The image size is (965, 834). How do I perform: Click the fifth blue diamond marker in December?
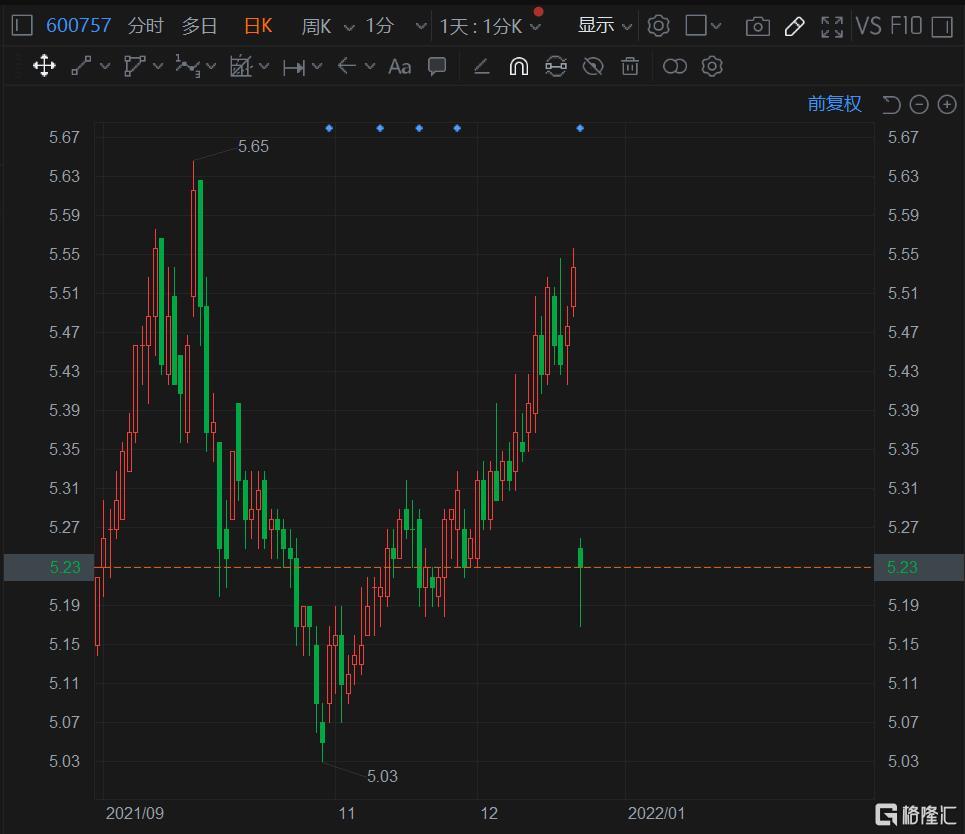[x=580, y=128]
